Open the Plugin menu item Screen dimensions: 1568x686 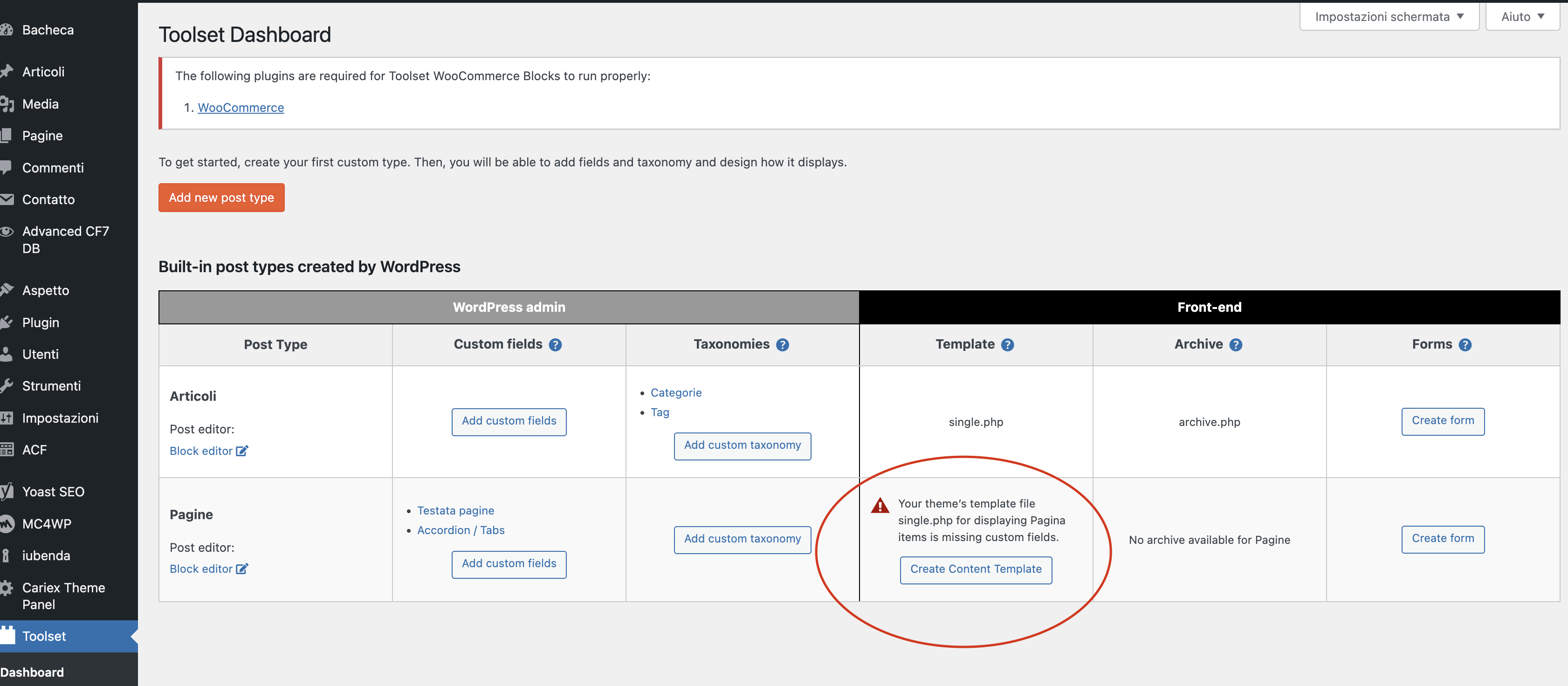pos(40,322)
